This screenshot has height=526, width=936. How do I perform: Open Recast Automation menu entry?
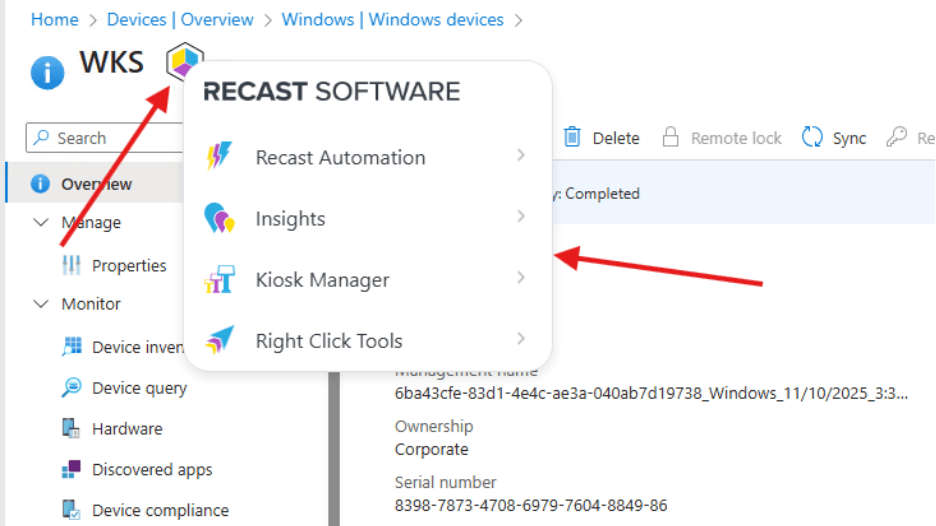click(367, 157)
